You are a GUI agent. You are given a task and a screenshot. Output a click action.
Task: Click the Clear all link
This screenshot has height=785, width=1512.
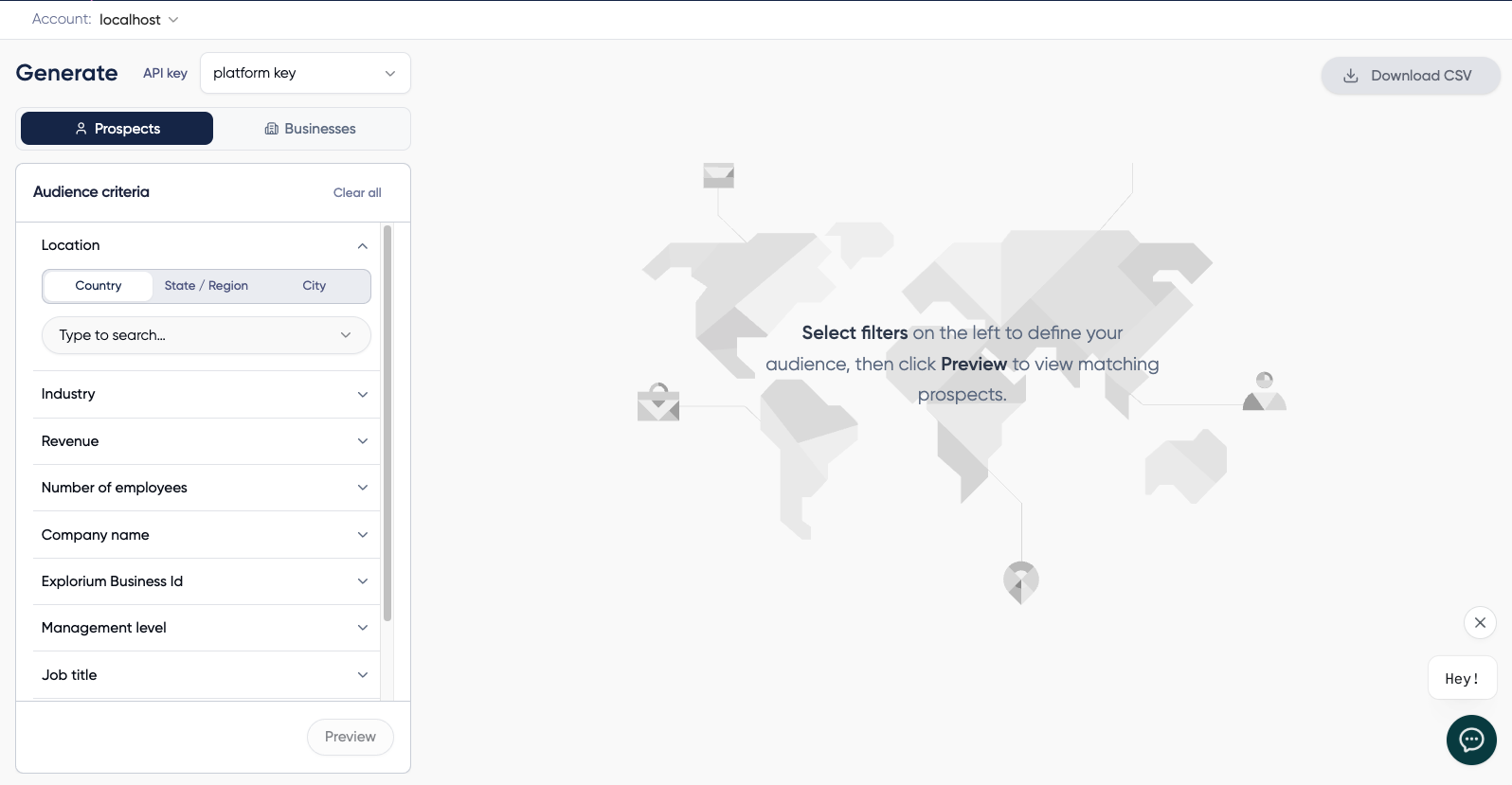click(x=357, y=192)
